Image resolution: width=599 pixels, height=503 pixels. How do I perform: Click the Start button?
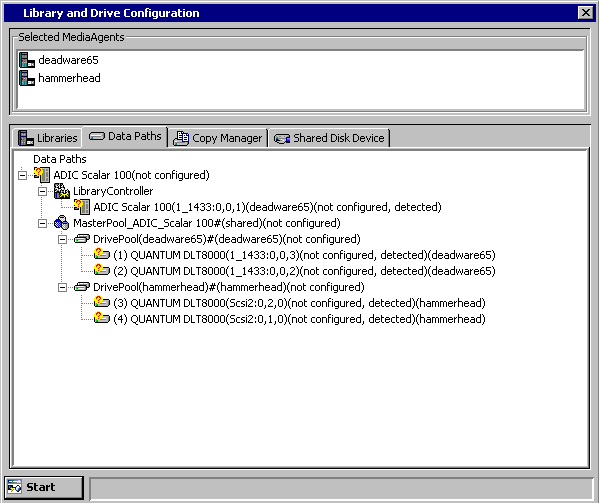tap(44, 487)
